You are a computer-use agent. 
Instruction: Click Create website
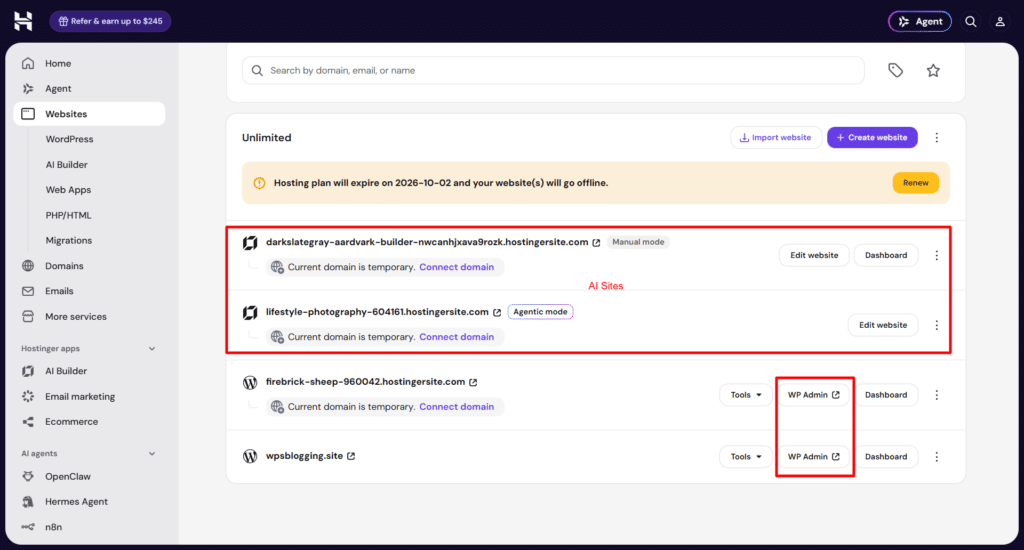pos(872,138)
